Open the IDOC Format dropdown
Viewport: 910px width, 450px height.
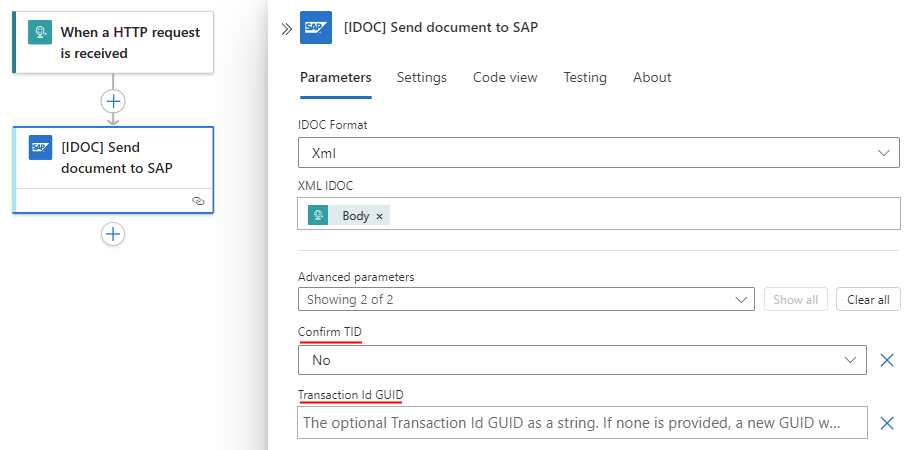point(598,153)
